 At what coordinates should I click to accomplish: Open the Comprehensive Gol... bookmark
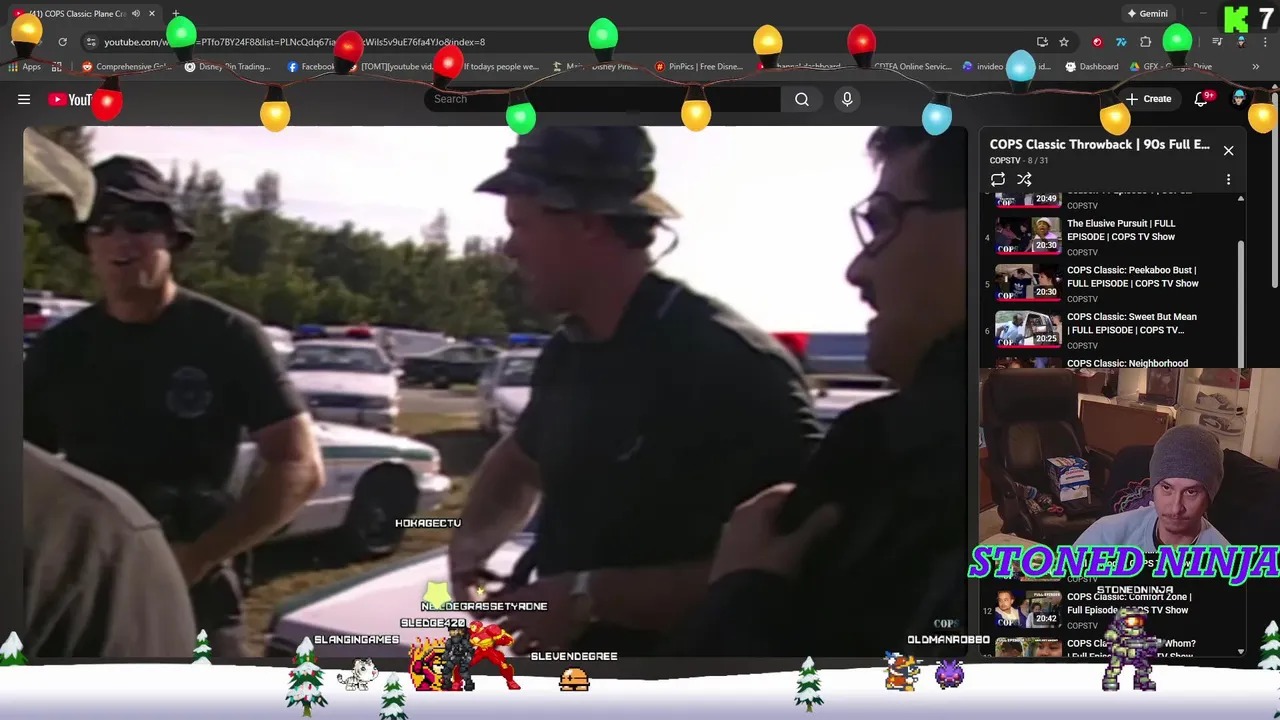click(127, 67)
